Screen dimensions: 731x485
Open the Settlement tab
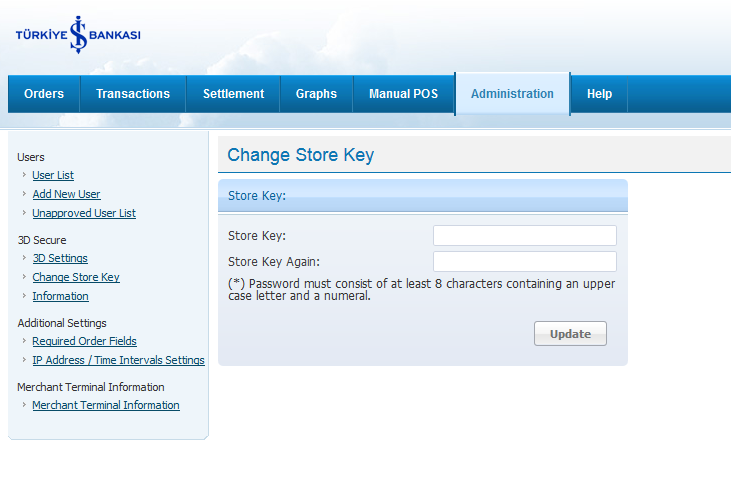[x=233, y=94]
